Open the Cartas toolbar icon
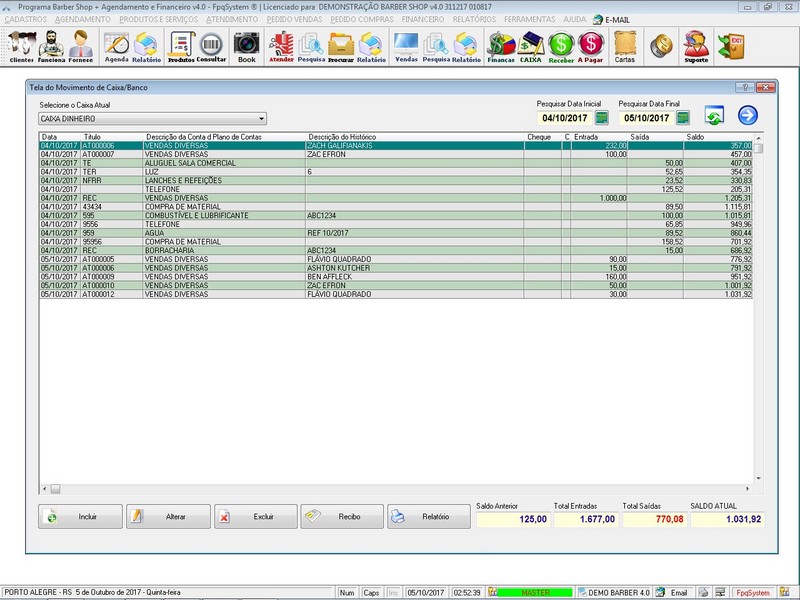Image resolution: width=800 pixels, height=600 pixels. [x=624, y=46]
